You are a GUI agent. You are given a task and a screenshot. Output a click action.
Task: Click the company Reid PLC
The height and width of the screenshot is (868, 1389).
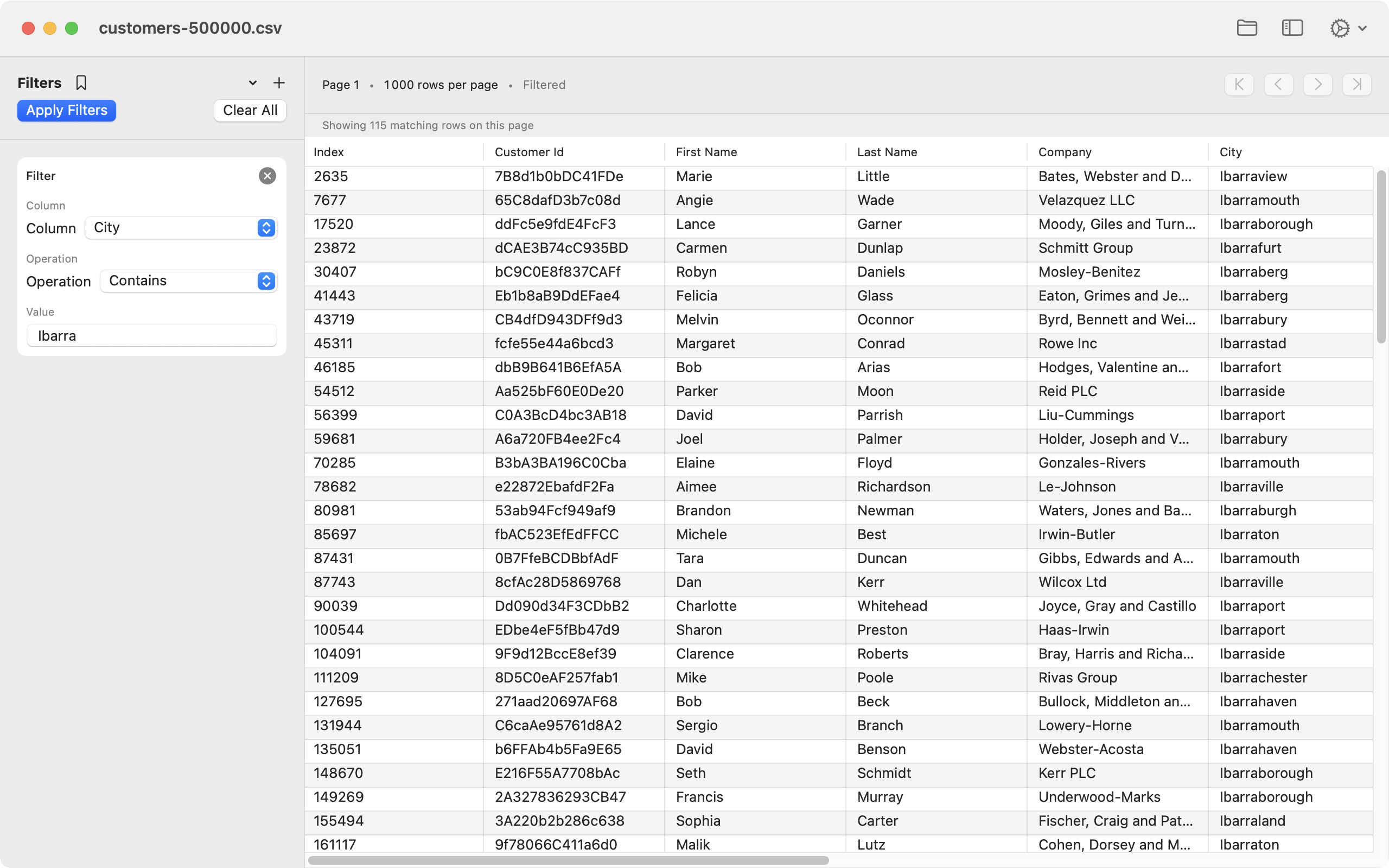(x=1067, y=391)
